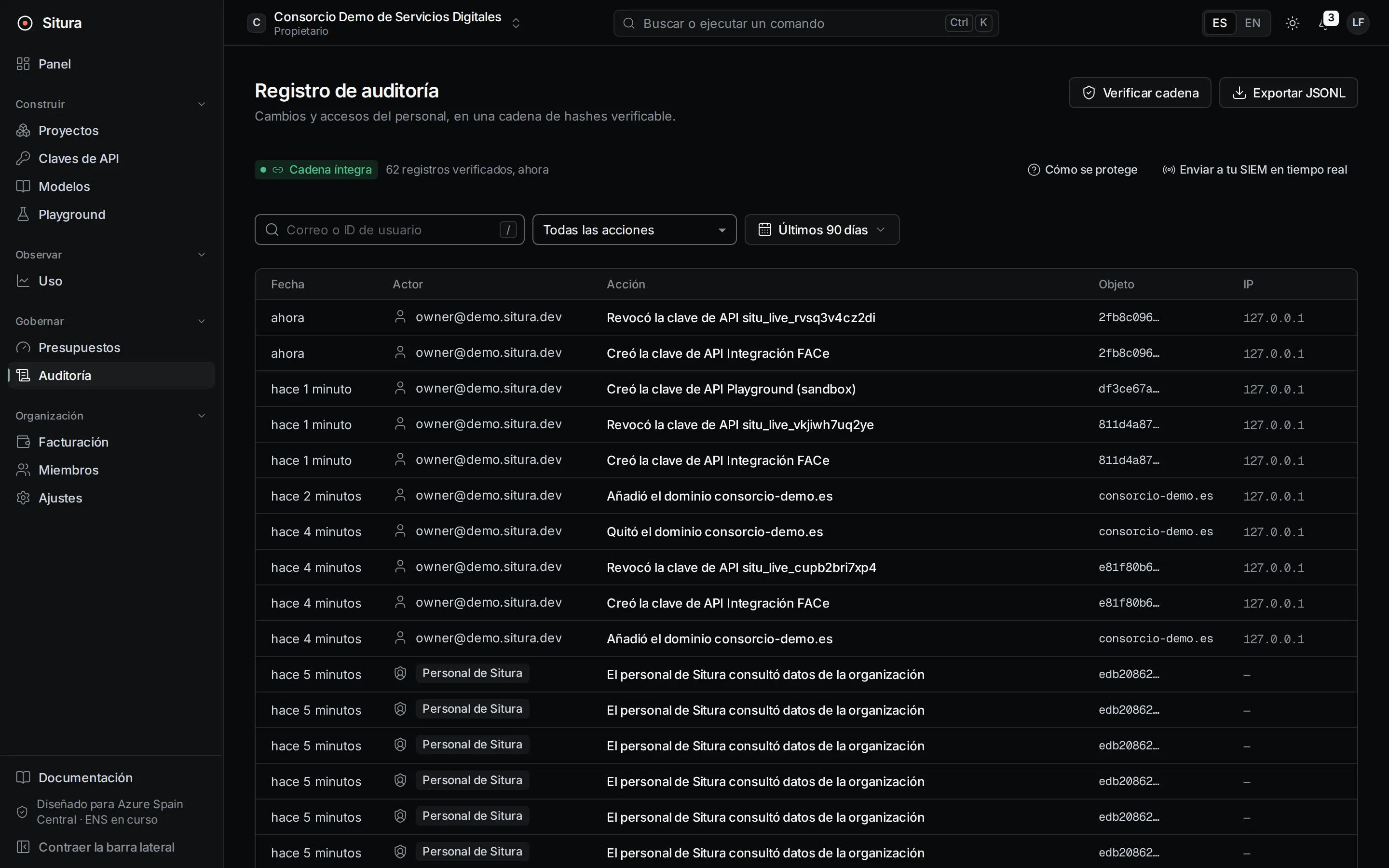The image size is (1389, 868).
Task: Collapse the Construir section
Action: pyautogui.click(x=202, y=104)
